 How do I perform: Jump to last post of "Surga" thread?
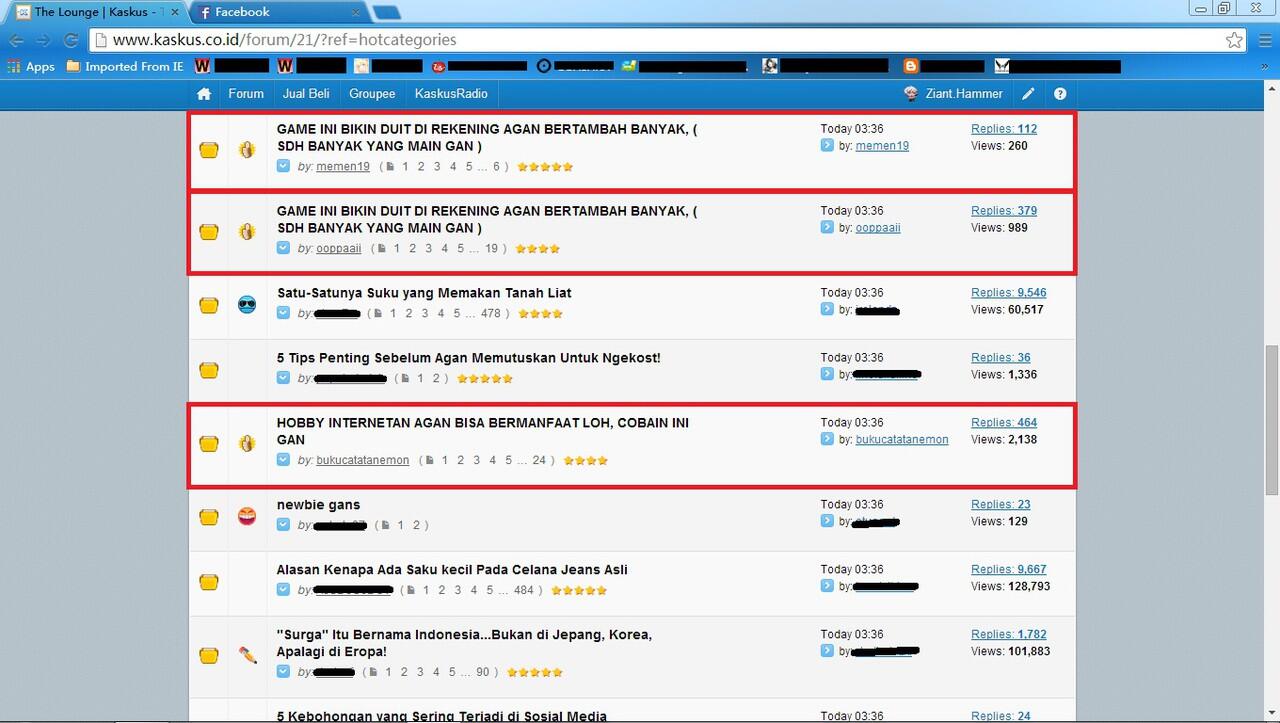pos(827,651)
